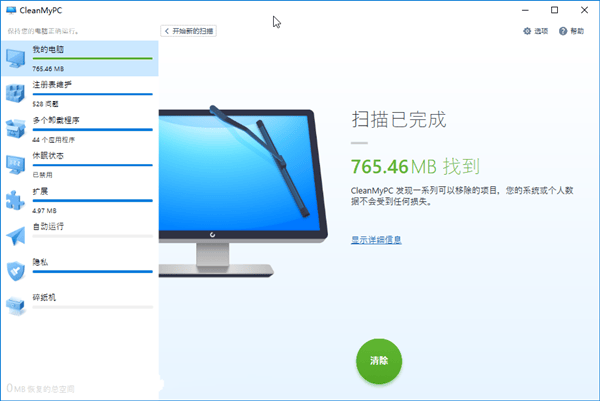Click the extensions puzzle piece icon
The image size is (600, 401).
[15, 200]
